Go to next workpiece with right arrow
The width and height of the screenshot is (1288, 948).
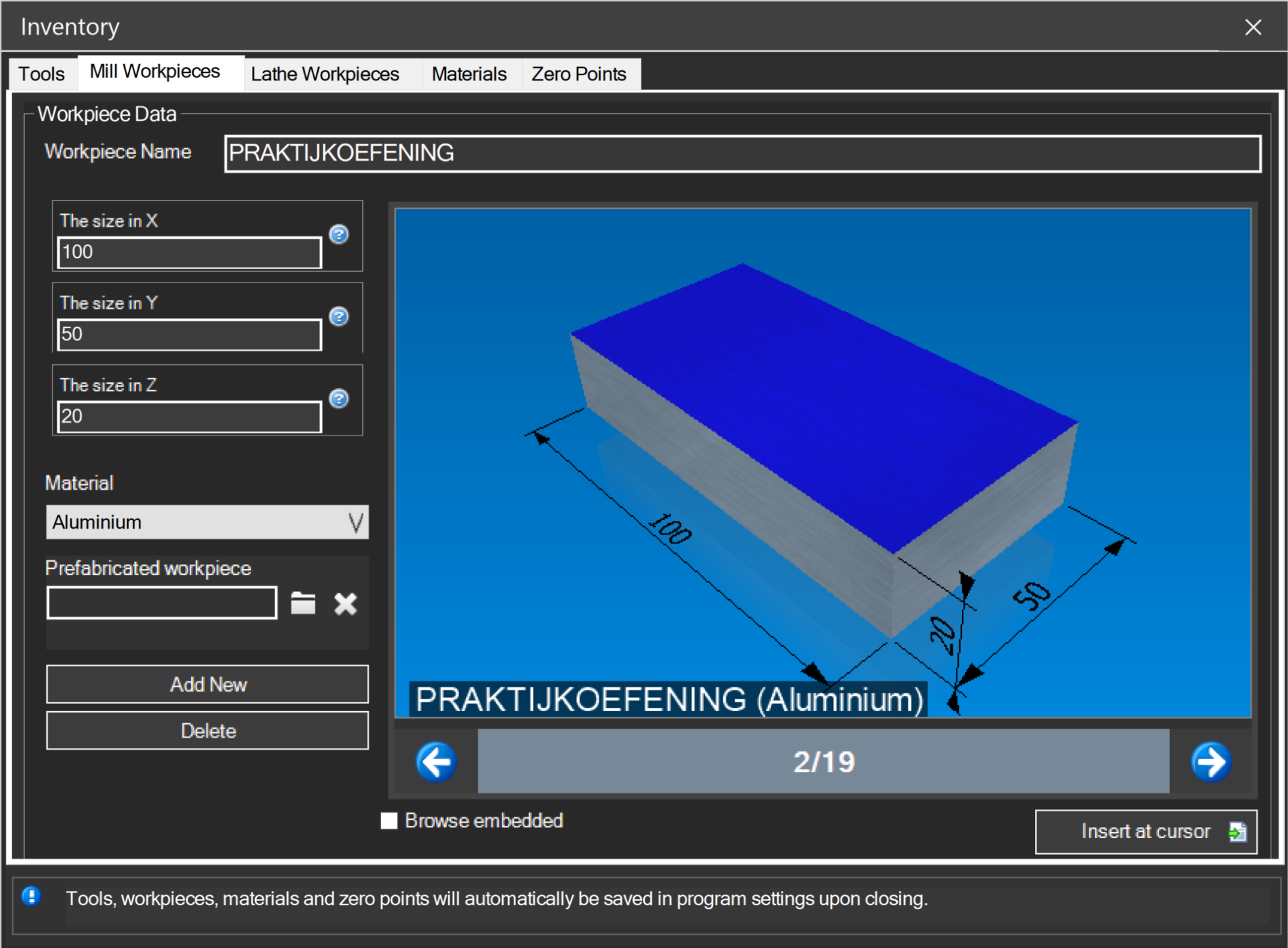click(1211, 761)
